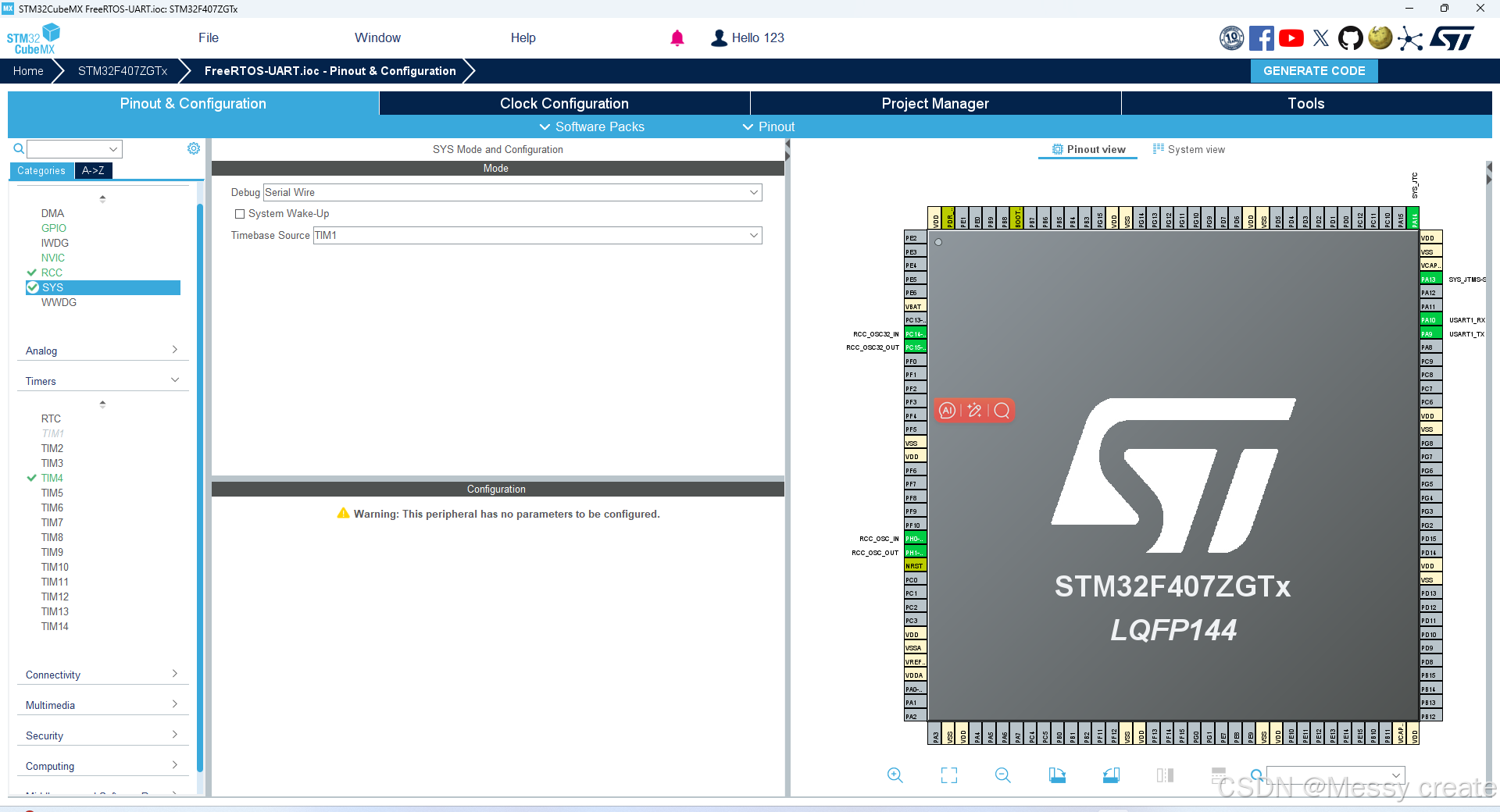Click the STM32CubeMX home logo
The width and height of the screenshot is (1500, 812).
point(33,38)
